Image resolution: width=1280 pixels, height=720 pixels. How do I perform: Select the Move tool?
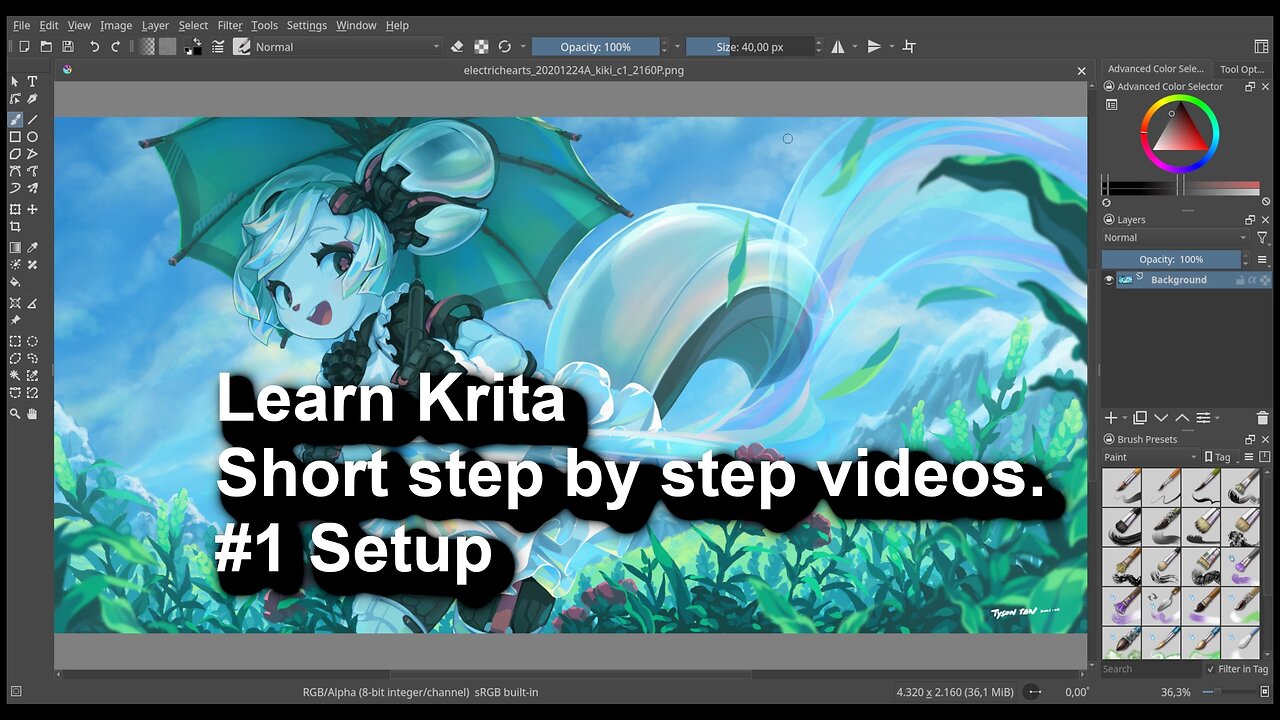(x=32, y=209)
